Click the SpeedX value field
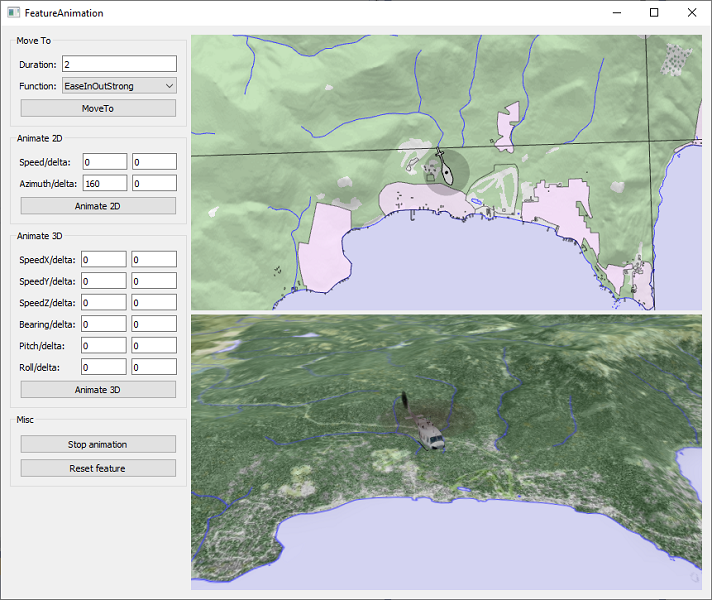Viewport: 712px width, 600px height. [104, 259]
